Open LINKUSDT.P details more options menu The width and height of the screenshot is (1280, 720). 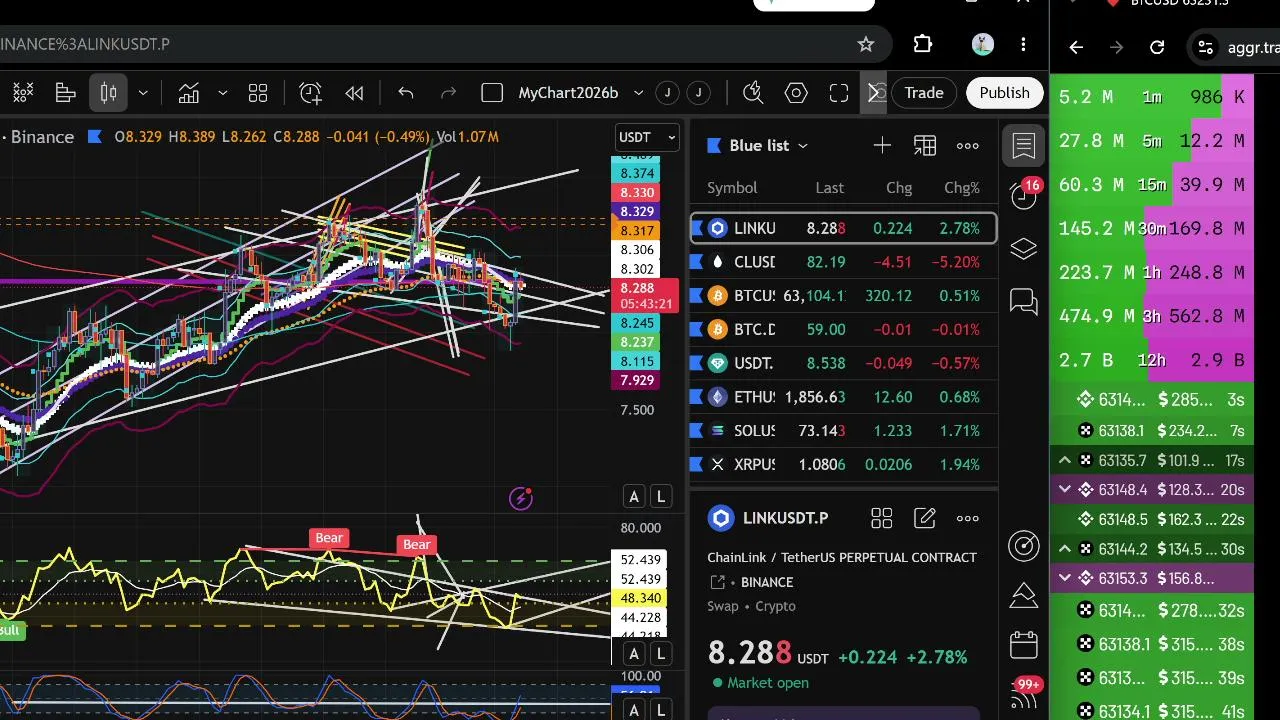tap(968, 518)
